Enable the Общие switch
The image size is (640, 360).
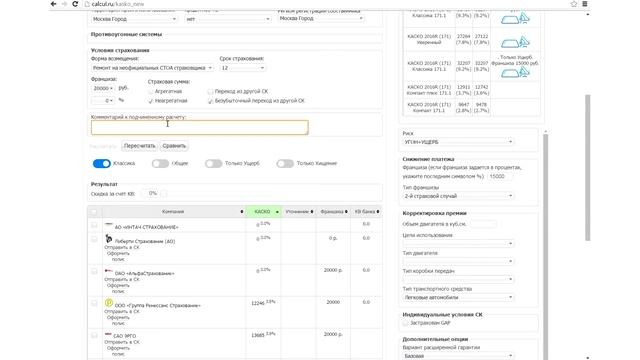(160, 164)
